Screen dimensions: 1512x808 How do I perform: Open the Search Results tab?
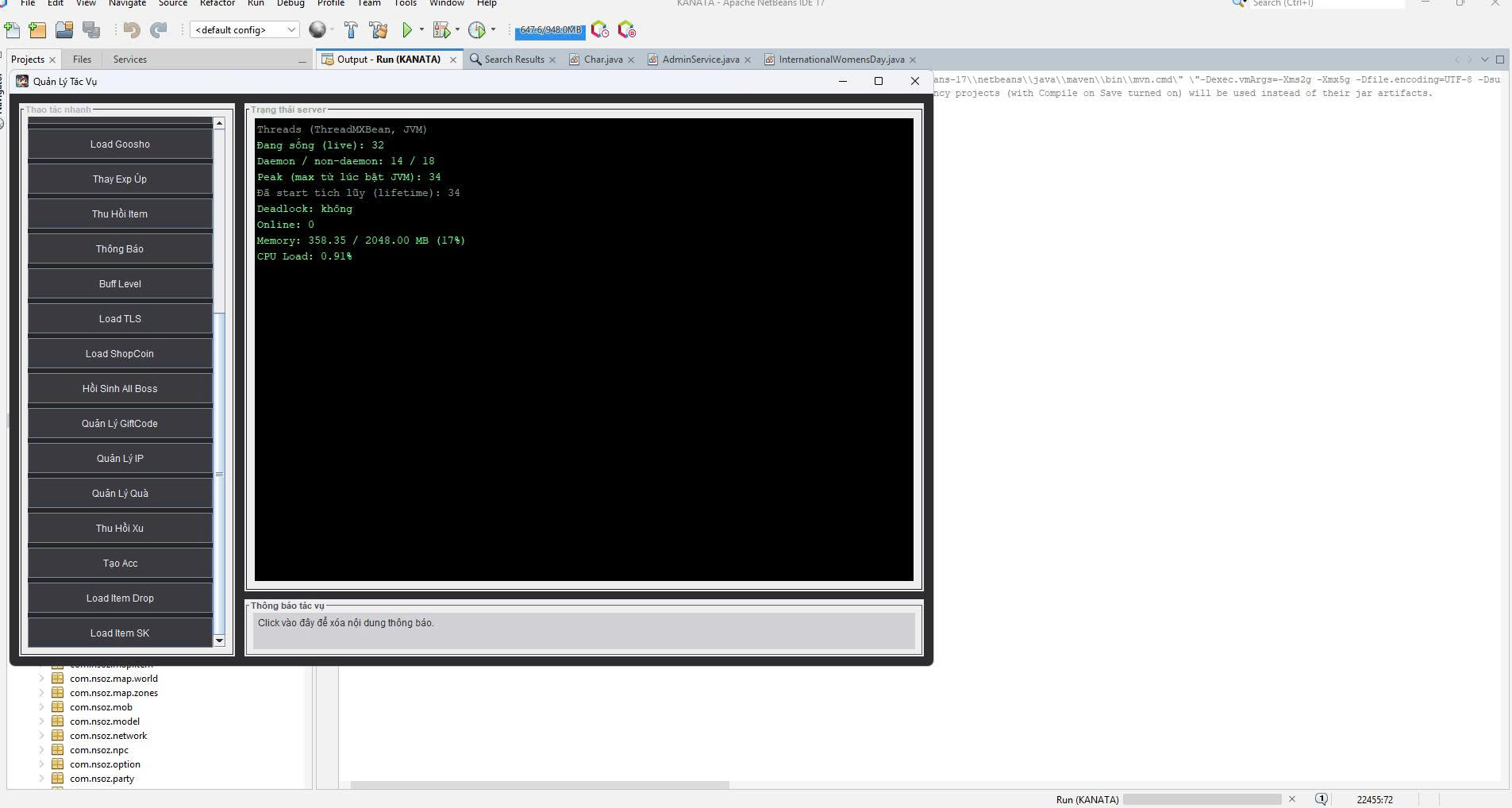pyautogui.click(x=514, y=60)
